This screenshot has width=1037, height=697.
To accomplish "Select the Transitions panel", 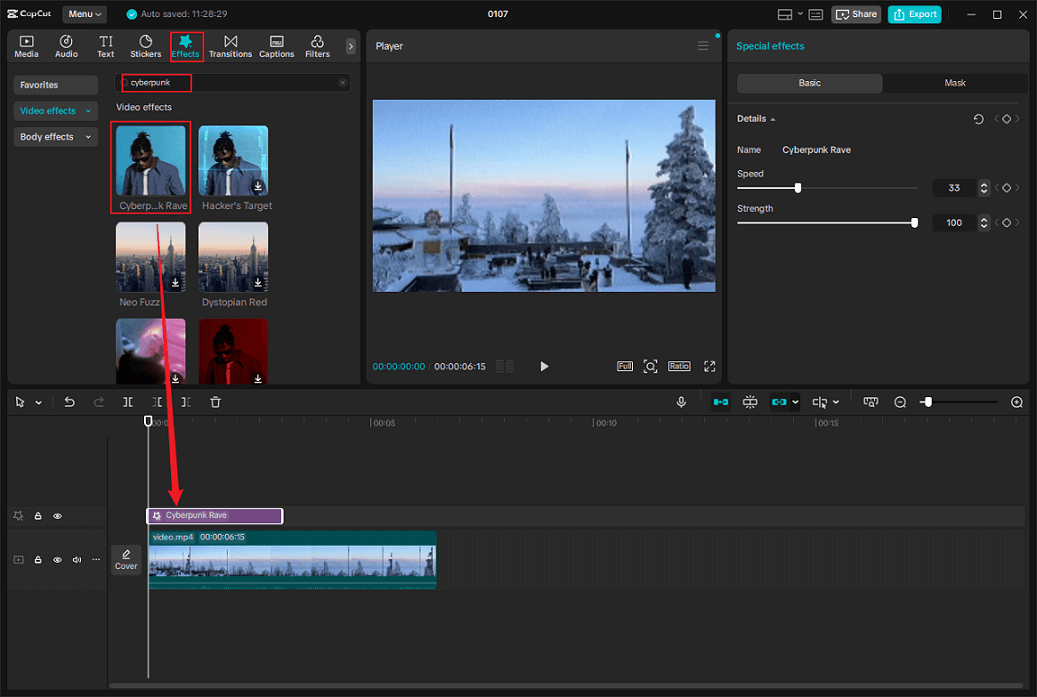I will [230, 45].
